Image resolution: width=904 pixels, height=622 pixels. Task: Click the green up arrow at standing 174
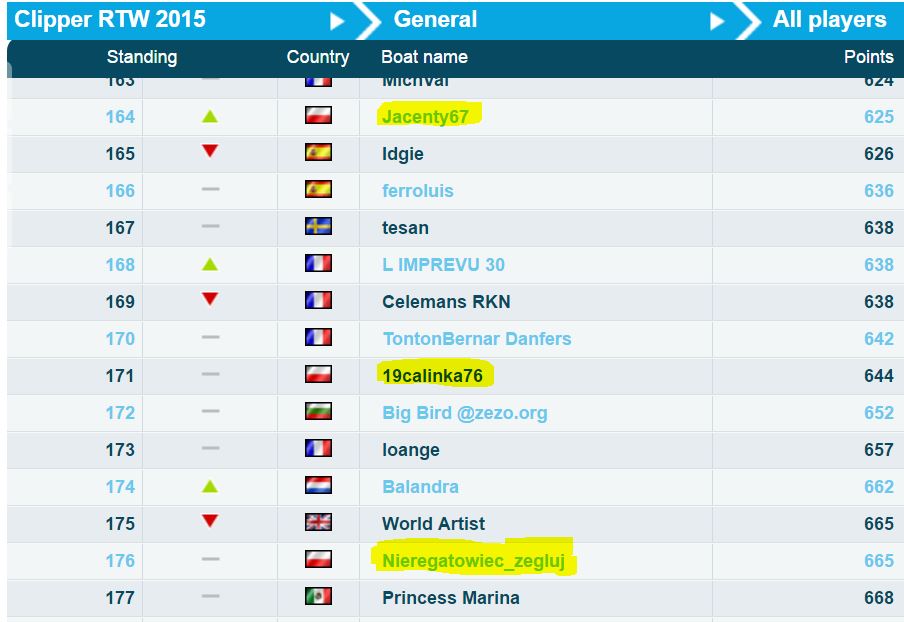click(x=210, y=487)
